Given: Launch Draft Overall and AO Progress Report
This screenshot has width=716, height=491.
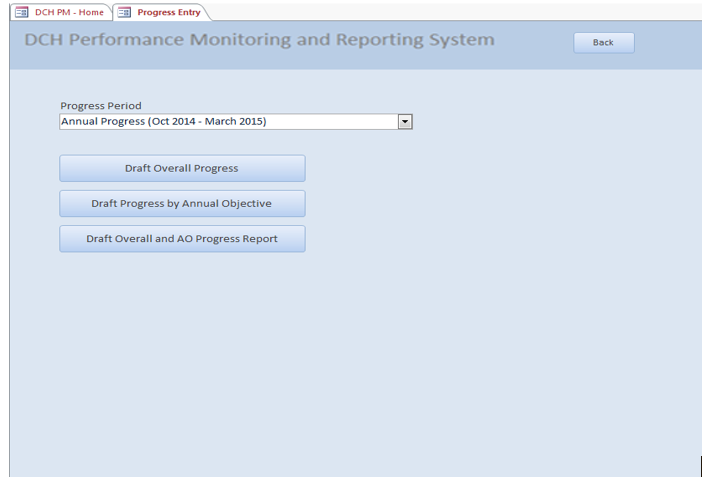Looking at the screenshot, I should tap(182, 239).
